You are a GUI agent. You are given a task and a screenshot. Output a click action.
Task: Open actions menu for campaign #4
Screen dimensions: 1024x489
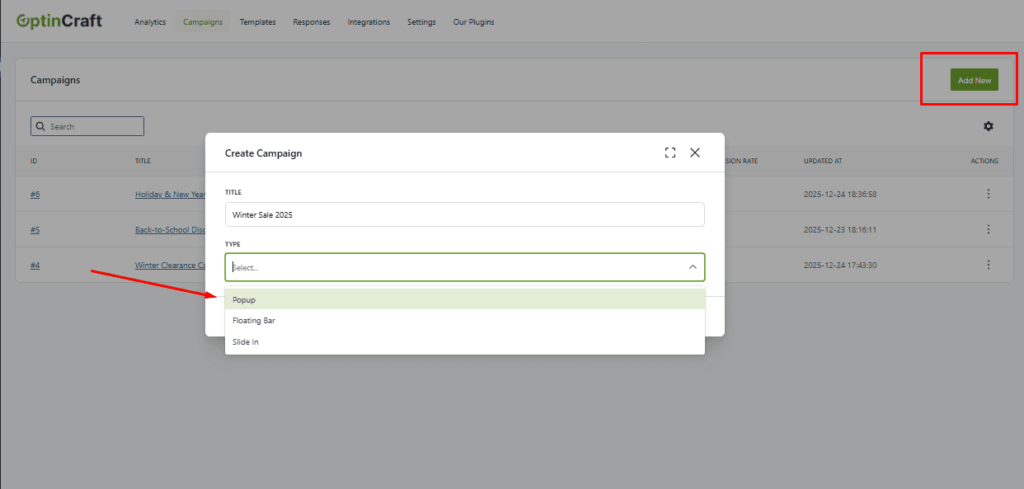tap(988, 265)
